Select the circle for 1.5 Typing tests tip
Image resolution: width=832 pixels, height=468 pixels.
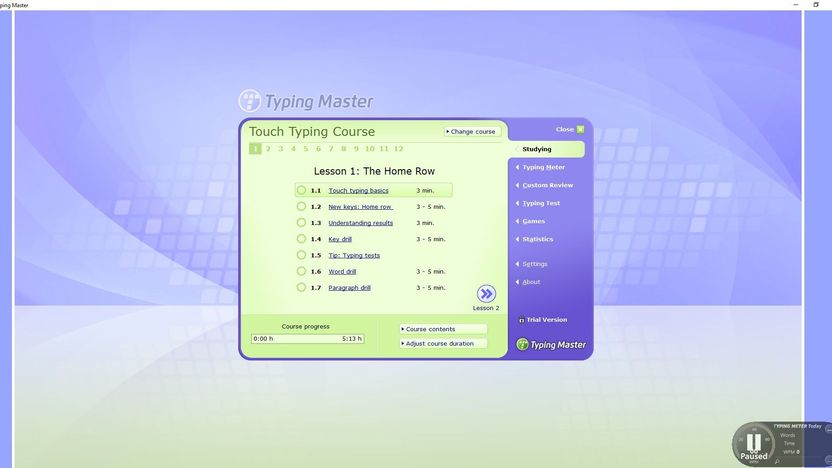pos(301,255)
